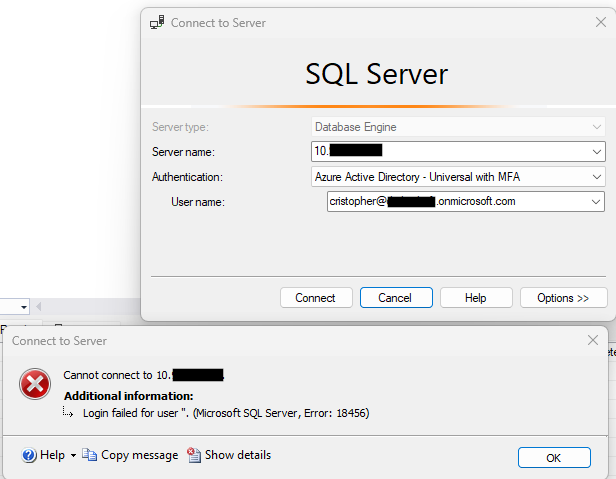The image size is (616, 479).
Task: Close the error Connect to Server dialog
Action: (x=593, y=340)
